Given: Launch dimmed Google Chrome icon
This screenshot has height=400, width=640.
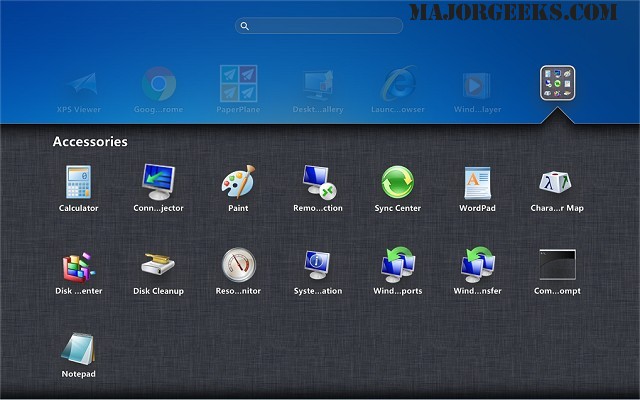Looking at the screenshot, I should (159, 84).
